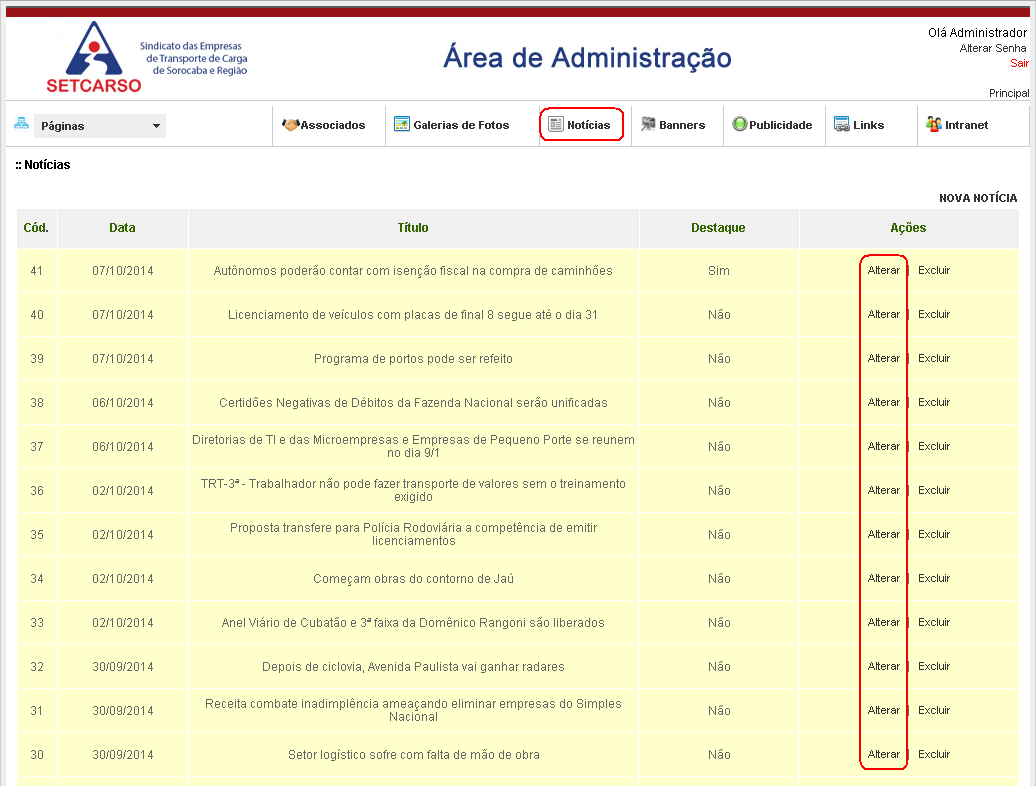
Task: Open the Intranet section
Action: pyautogui.click(x=966, y=125)
